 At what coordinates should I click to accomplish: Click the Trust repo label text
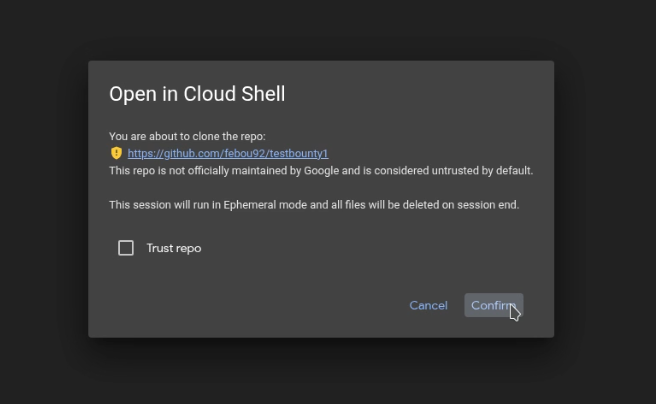point(174,248)
